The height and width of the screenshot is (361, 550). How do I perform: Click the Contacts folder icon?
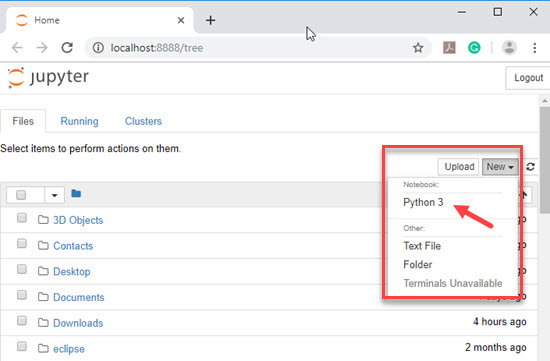click(x=43, y=246)
